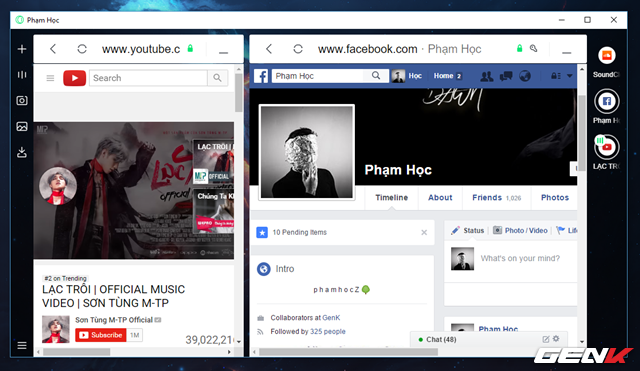Click the LẠC TRÔI video title text
640x371 pixels.
[x=113, y=296]
